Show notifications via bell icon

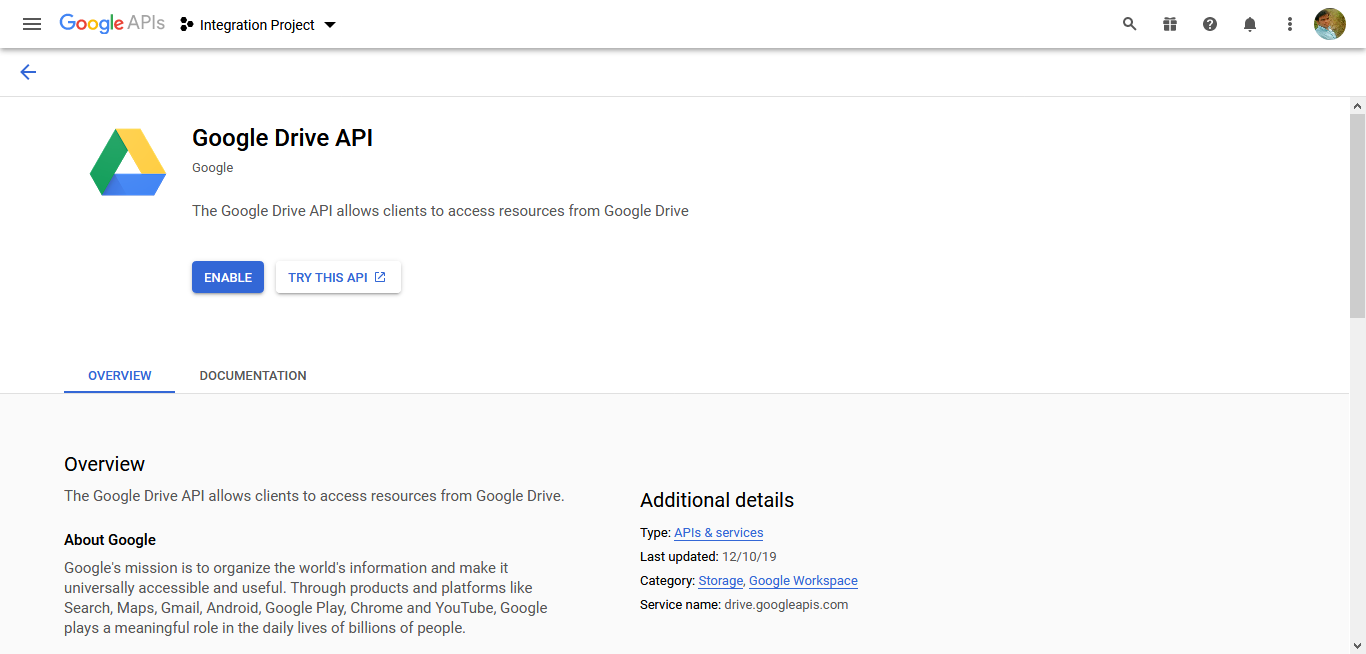click(x=1250, y=24)
